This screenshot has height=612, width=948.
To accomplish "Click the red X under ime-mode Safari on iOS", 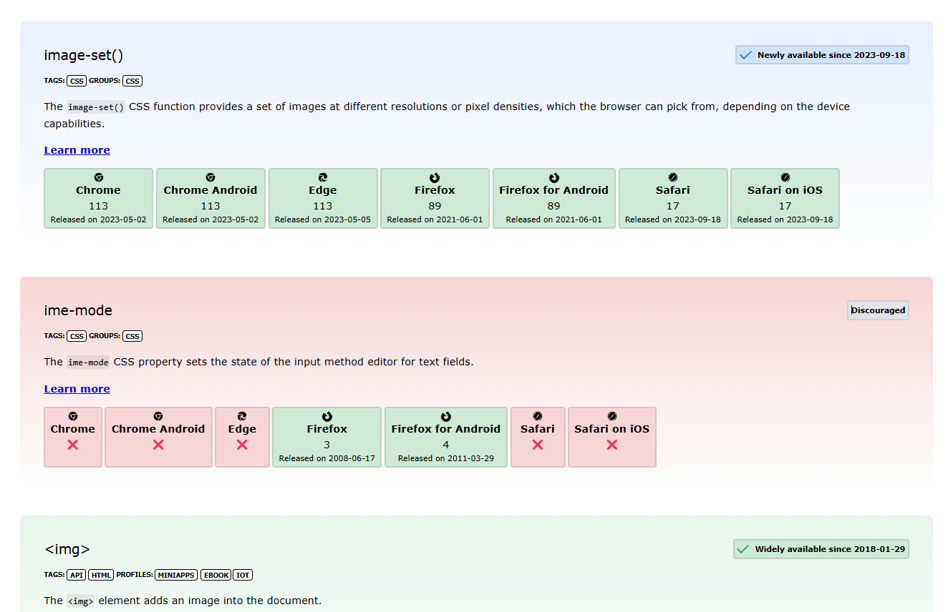I will click(x=612, y=444).
